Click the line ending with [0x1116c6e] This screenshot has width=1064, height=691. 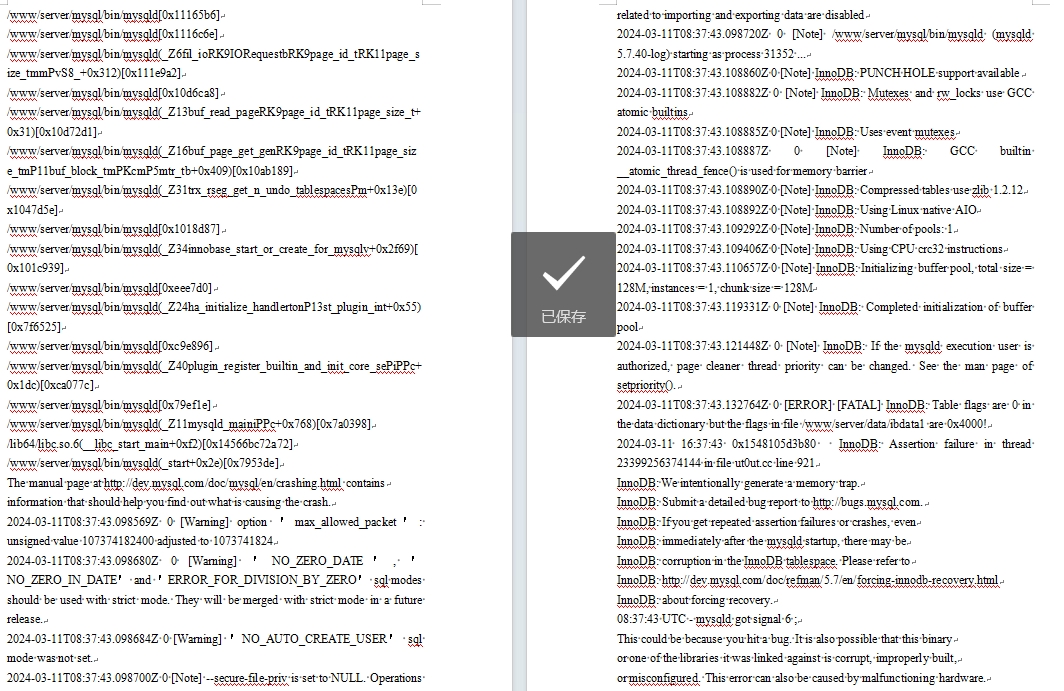point(113,34)
